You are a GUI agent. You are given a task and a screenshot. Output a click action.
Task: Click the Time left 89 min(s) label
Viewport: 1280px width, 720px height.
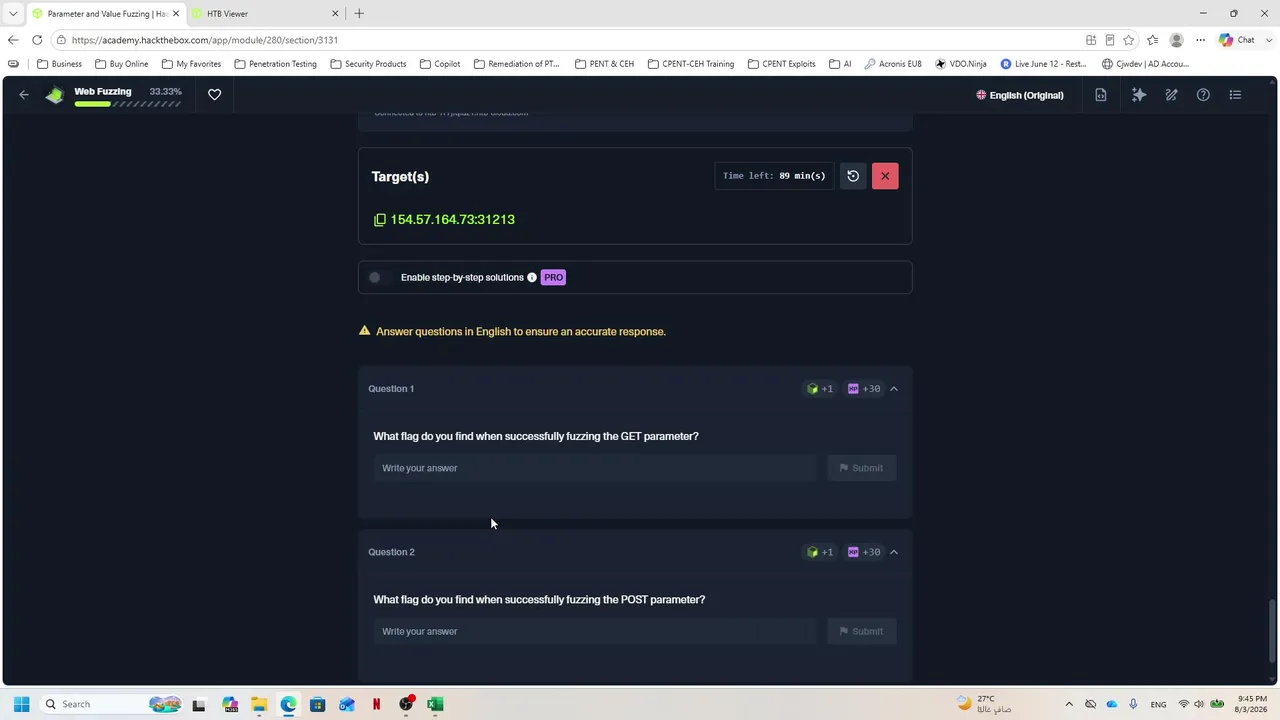click(x=774, y=176)
